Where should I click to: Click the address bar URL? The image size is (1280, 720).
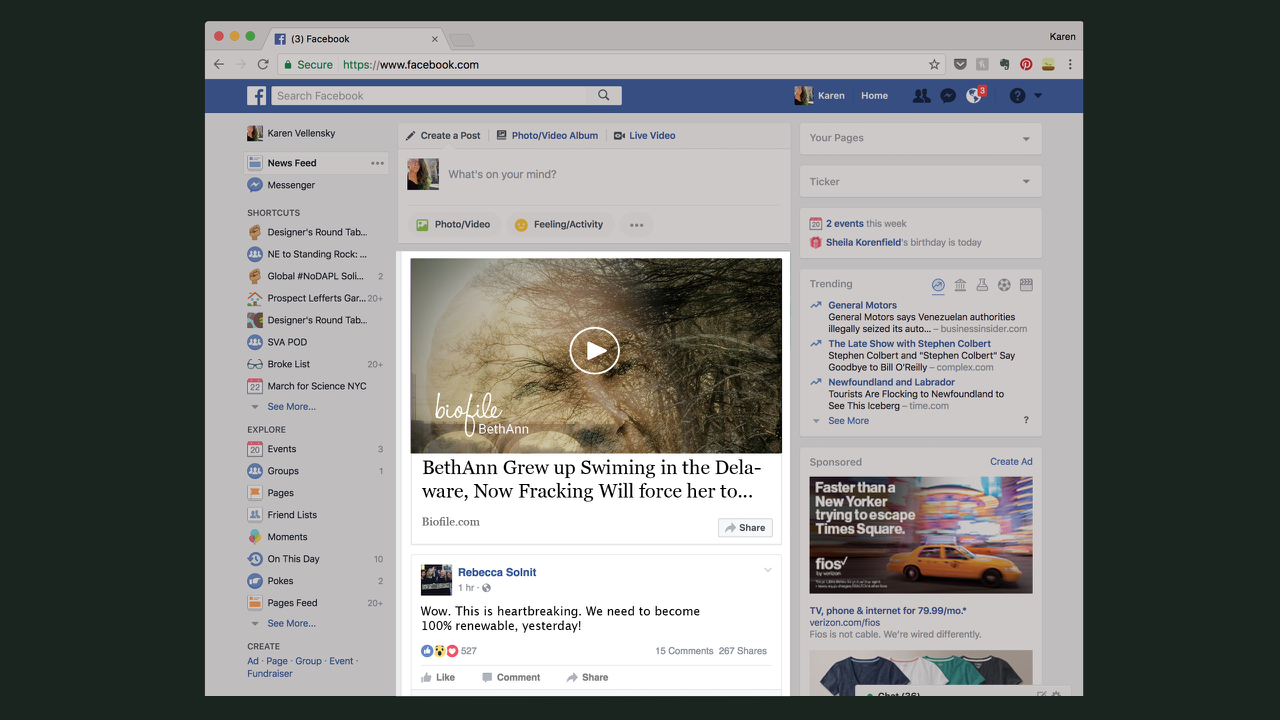(x=411, y=65)
